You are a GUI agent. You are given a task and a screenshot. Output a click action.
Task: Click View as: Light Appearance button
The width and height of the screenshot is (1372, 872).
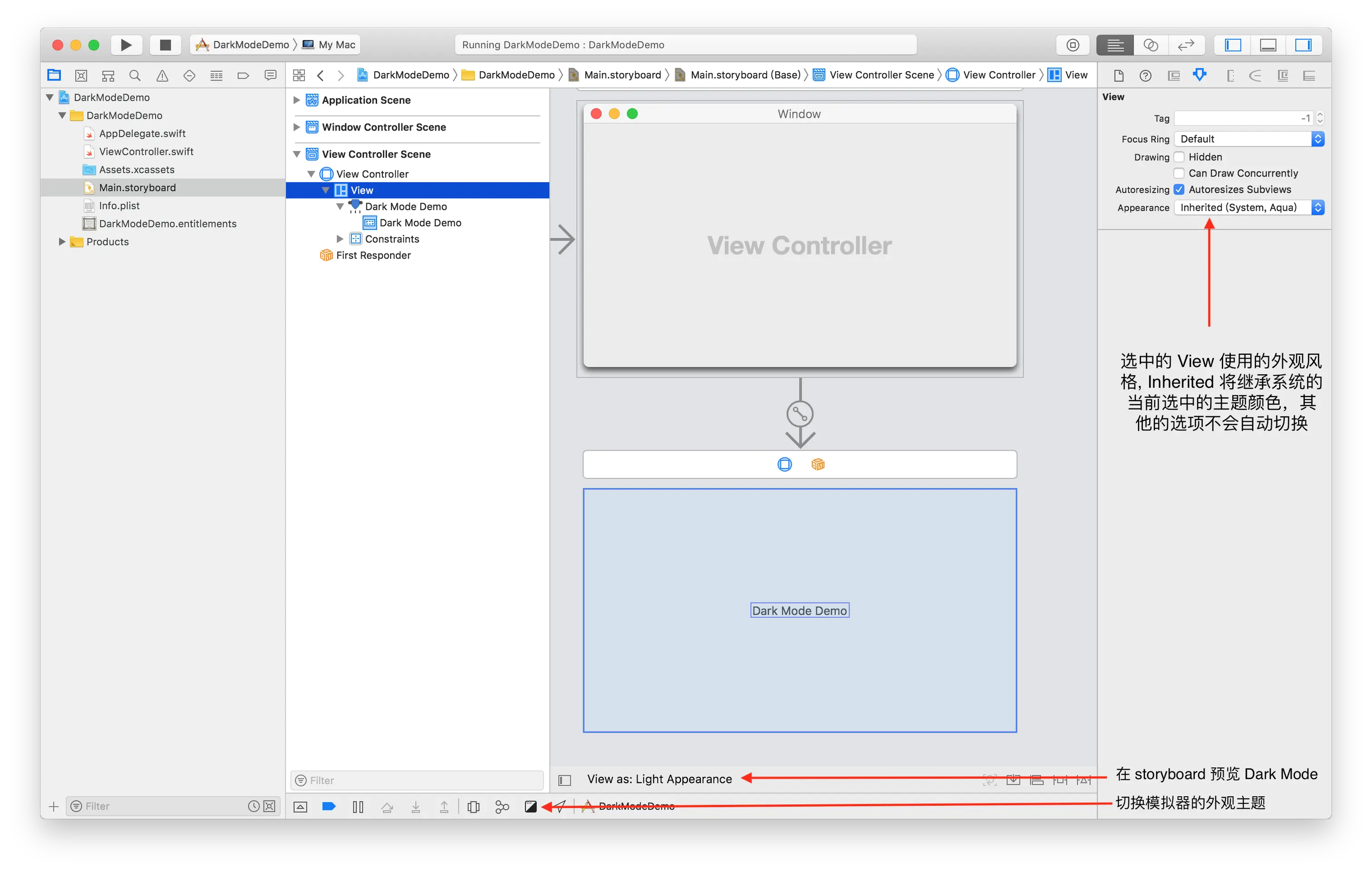(x=659, y=779)
